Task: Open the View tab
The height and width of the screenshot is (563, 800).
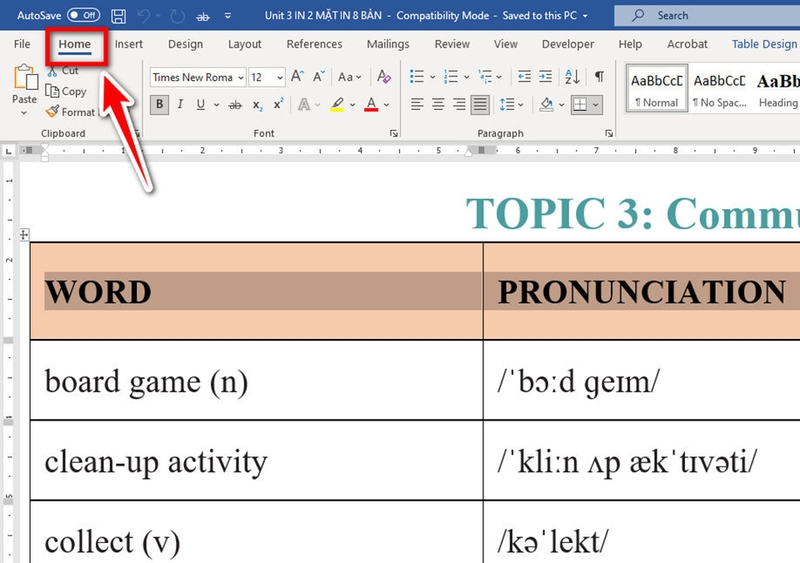Action: (506, 44)
